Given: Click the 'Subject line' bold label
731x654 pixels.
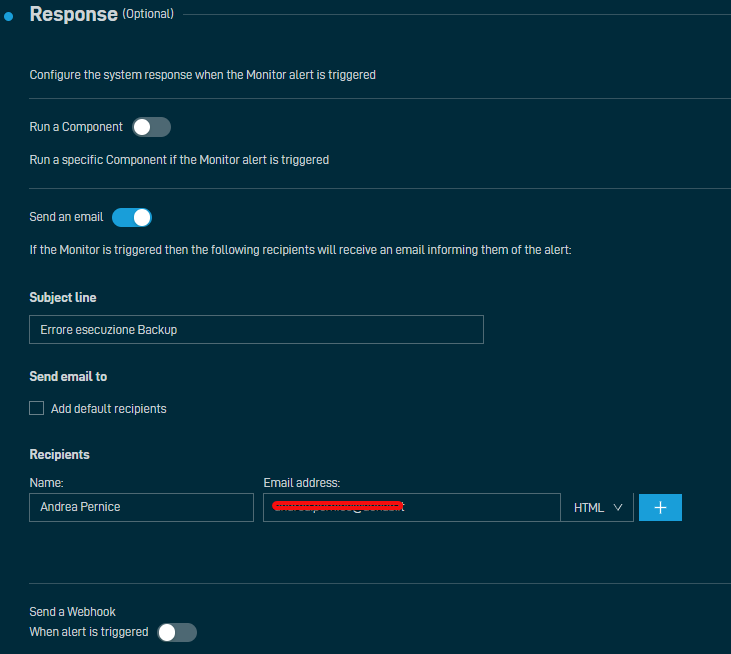Looking at the screenshot, I should point(63,297).
